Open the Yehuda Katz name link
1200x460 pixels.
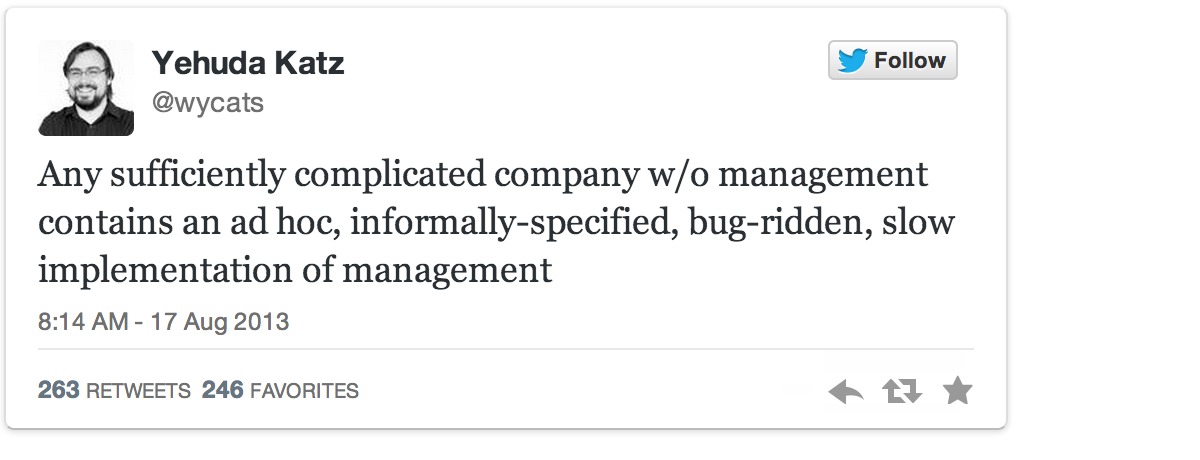(x=248, y=64)
